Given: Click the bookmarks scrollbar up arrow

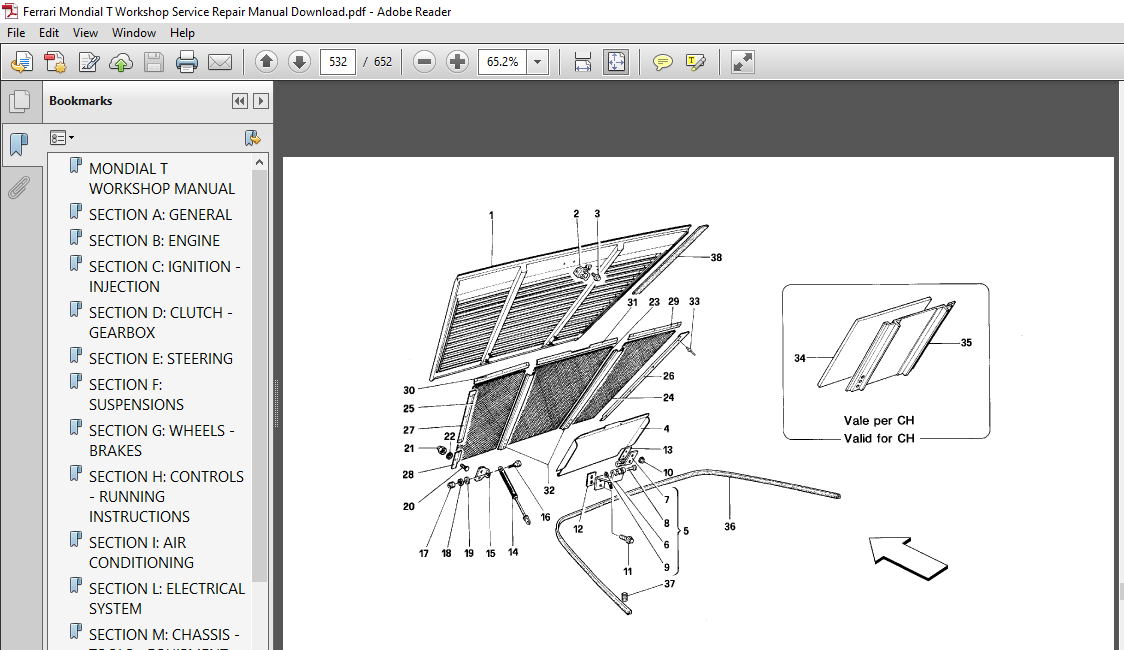Looking at the screenshot, I should pyautogui.click(x=259, y=163).
